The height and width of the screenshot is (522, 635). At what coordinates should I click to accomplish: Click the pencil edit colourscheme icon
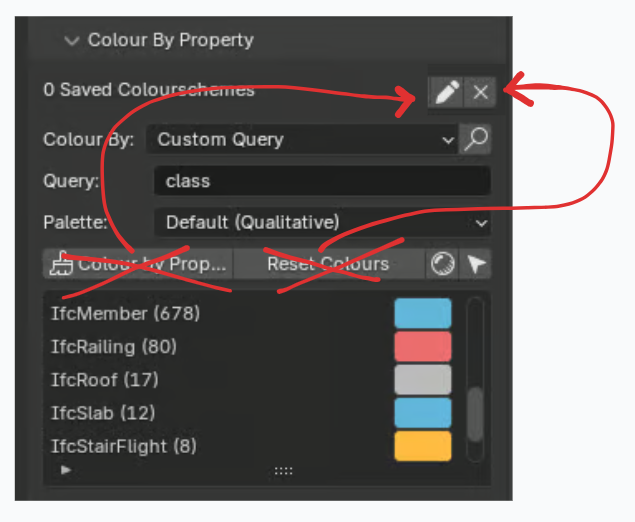coord(445,92)
